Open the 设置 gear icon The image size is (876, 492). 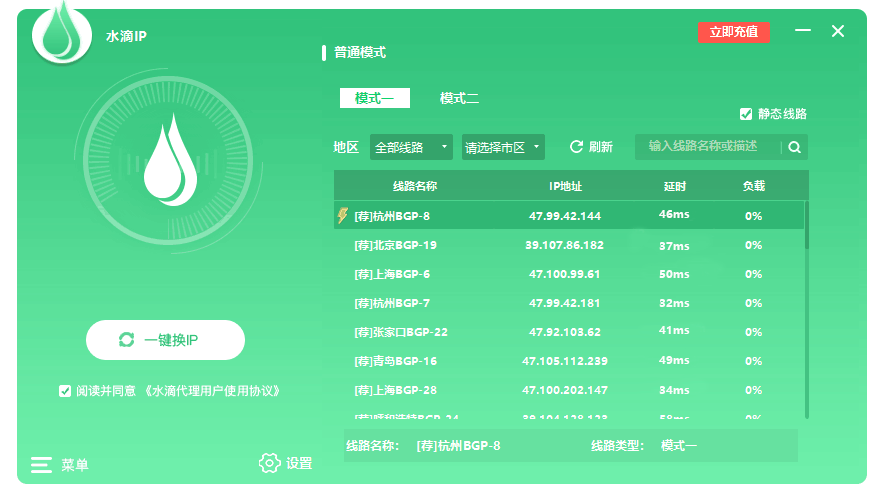tap(269, 463)
